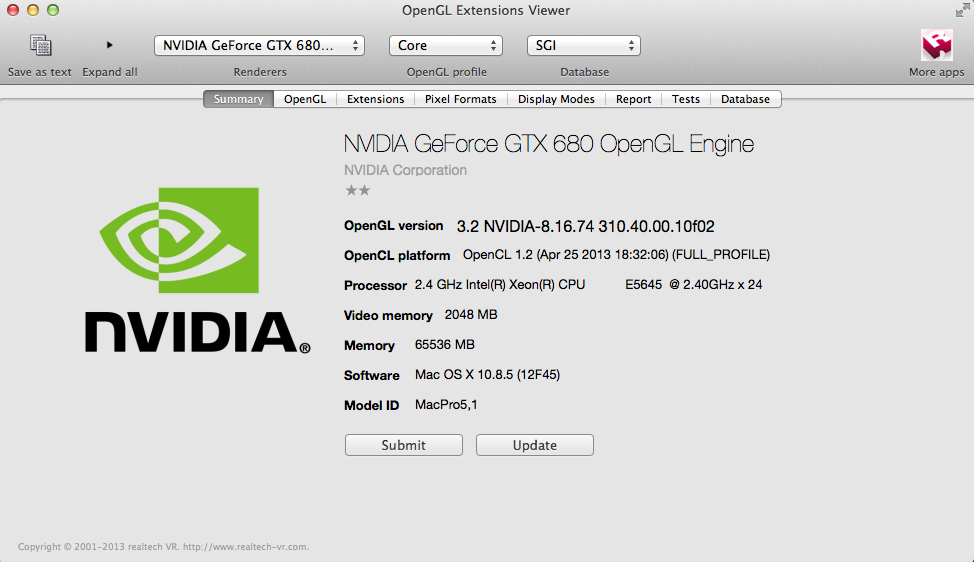Image resolution: width=974 pixels, height=562 pixels.
Task: Open the Database dropdown set to SGI
Action: click(583, 45)
